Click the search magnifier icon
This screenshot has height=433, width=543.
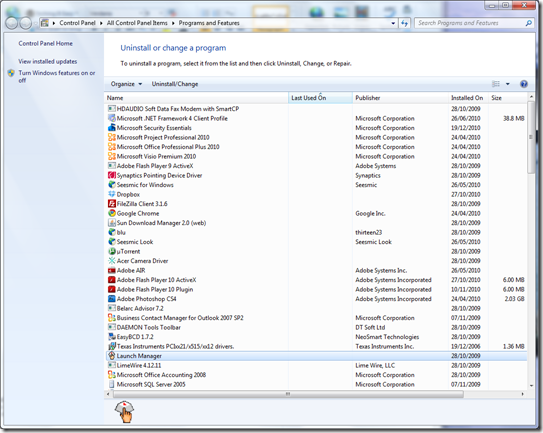(528, 23)
